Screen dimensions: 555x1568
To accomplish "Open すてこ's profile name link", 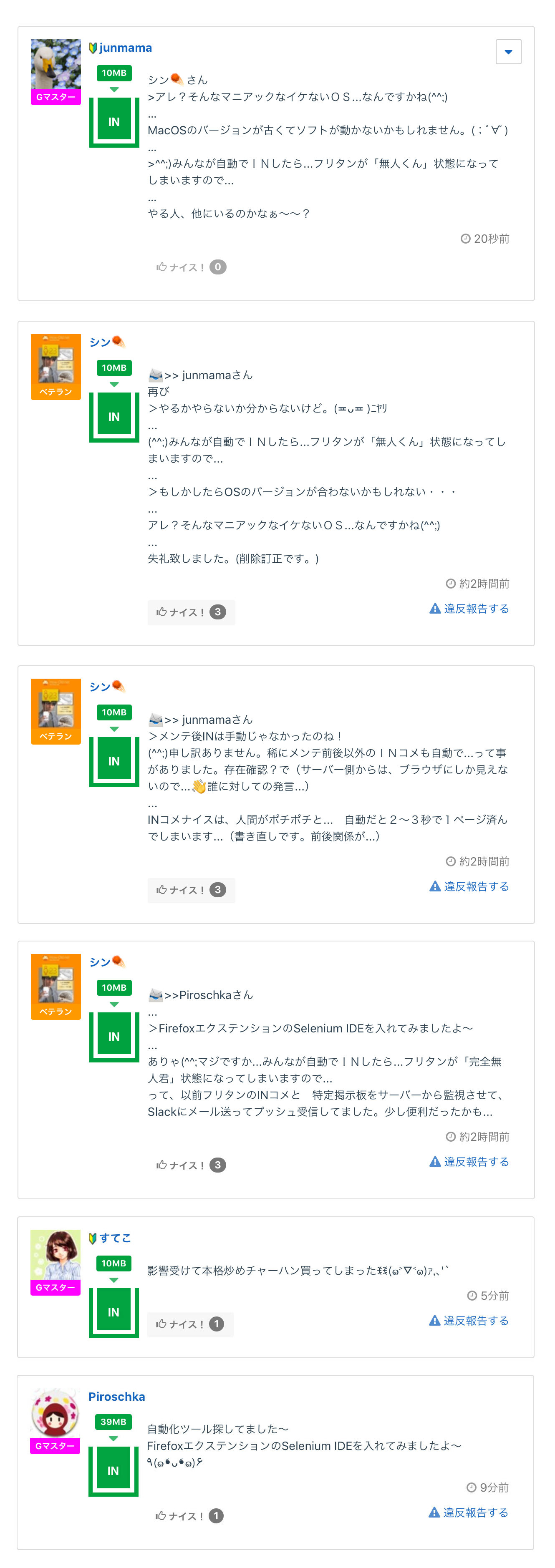I will [x=115, y=1238].
